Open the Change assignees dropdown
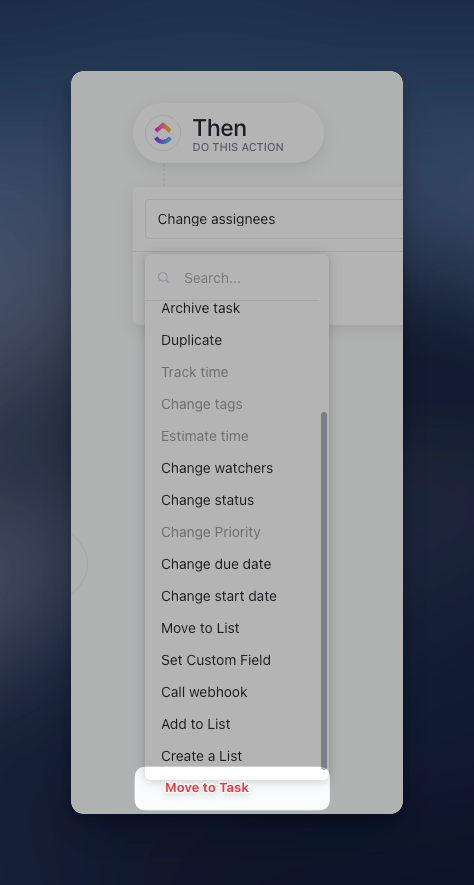Image resolution: width=474 pixels, height=885 pixels. pos(274,219)
